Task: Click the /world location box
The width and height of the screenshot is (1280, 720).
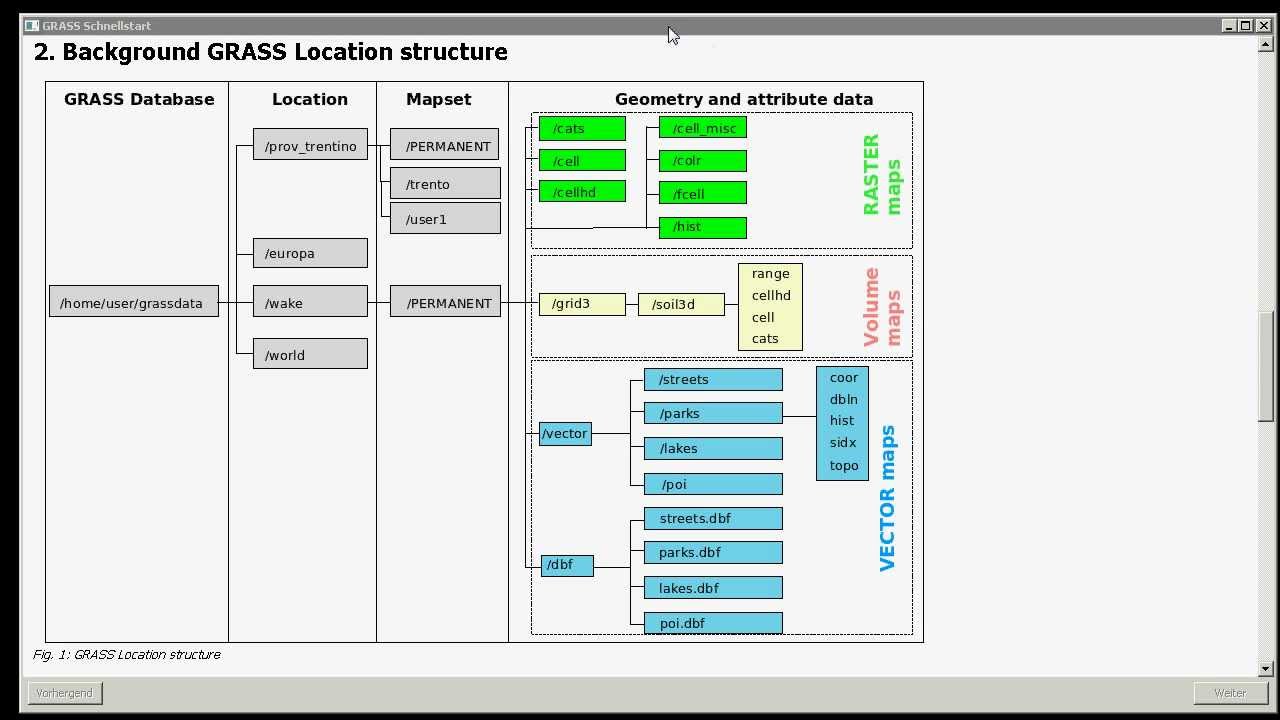Action: coord(310,355)
